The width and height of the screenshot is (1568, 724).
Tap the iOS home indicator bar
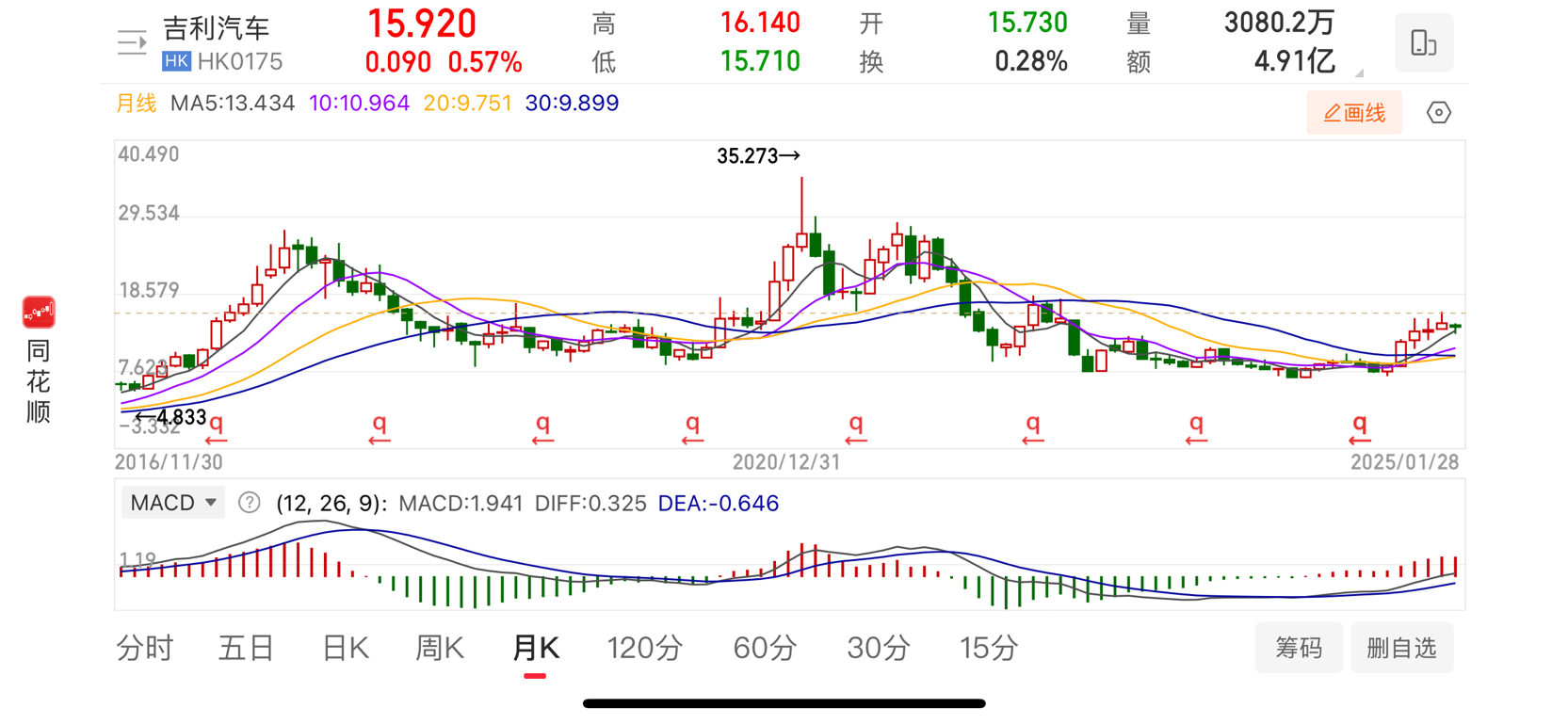[x=784, y=703]
